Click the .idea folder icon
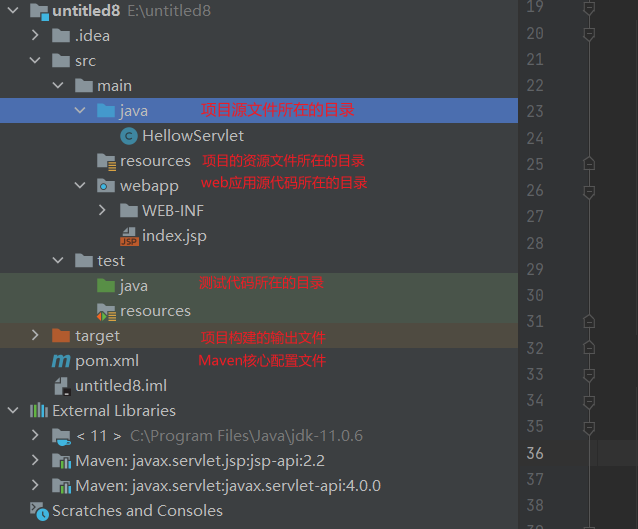The width and height of the screenshot is (638, 529). click(61, 36)
